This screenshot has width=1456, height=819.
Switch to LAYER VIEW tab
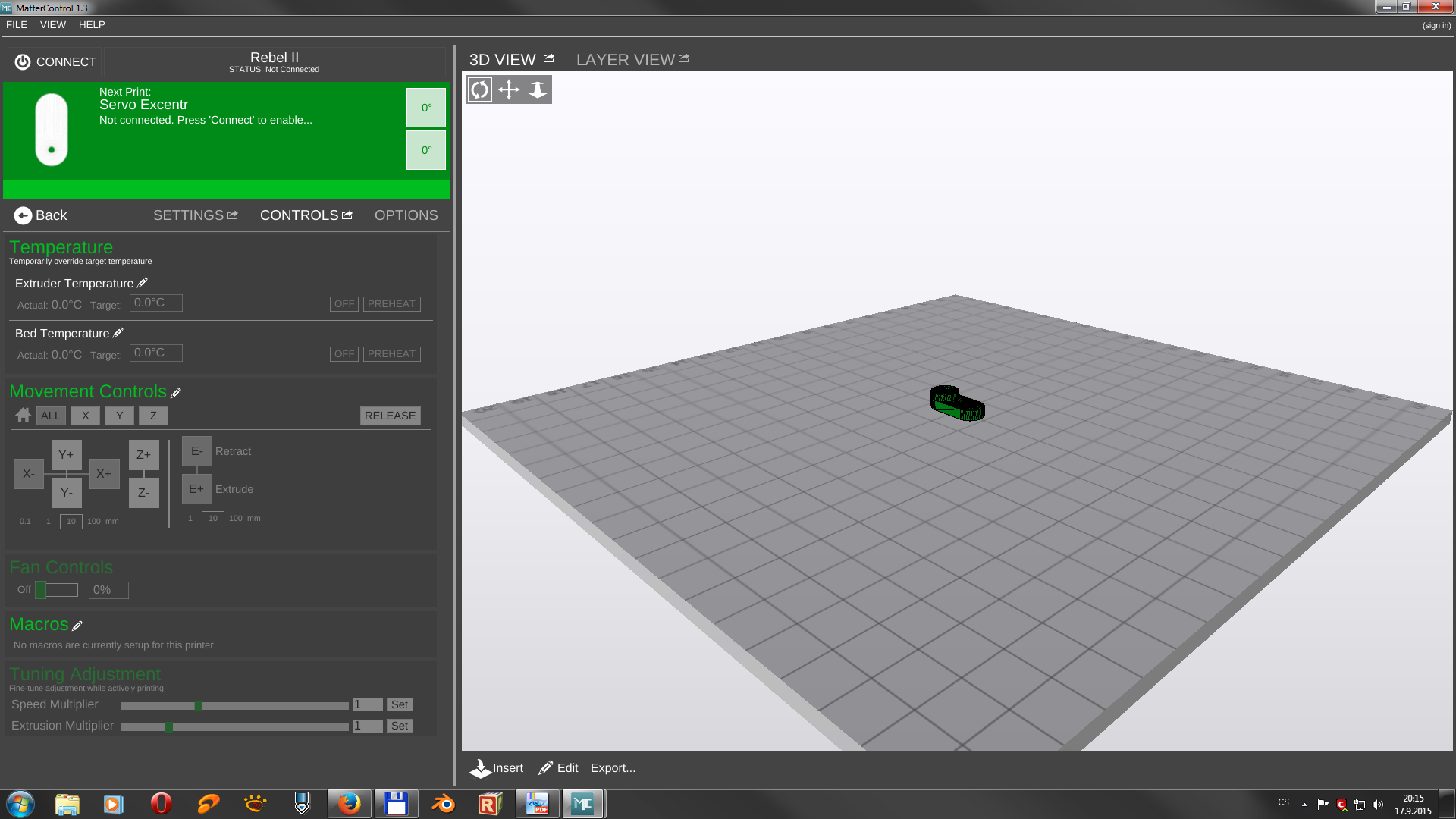click(626, 60)
